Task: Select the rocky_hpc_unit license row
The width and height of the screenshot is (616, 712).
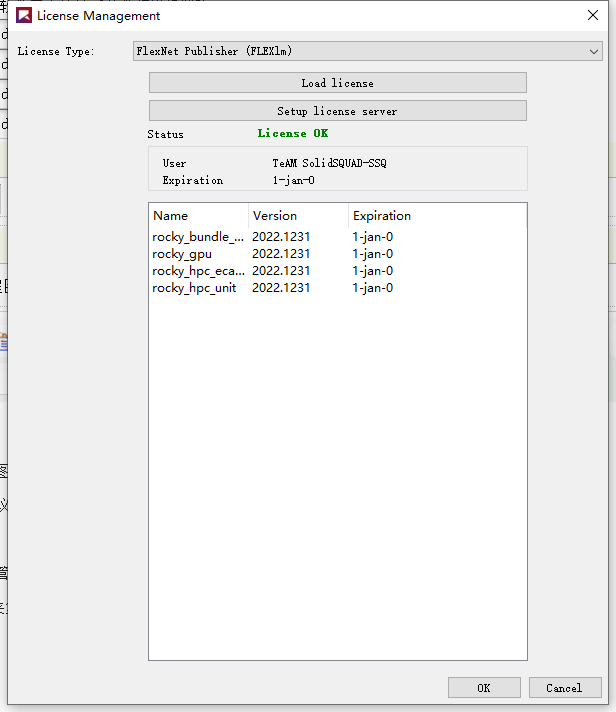Action: coord(338,288)
